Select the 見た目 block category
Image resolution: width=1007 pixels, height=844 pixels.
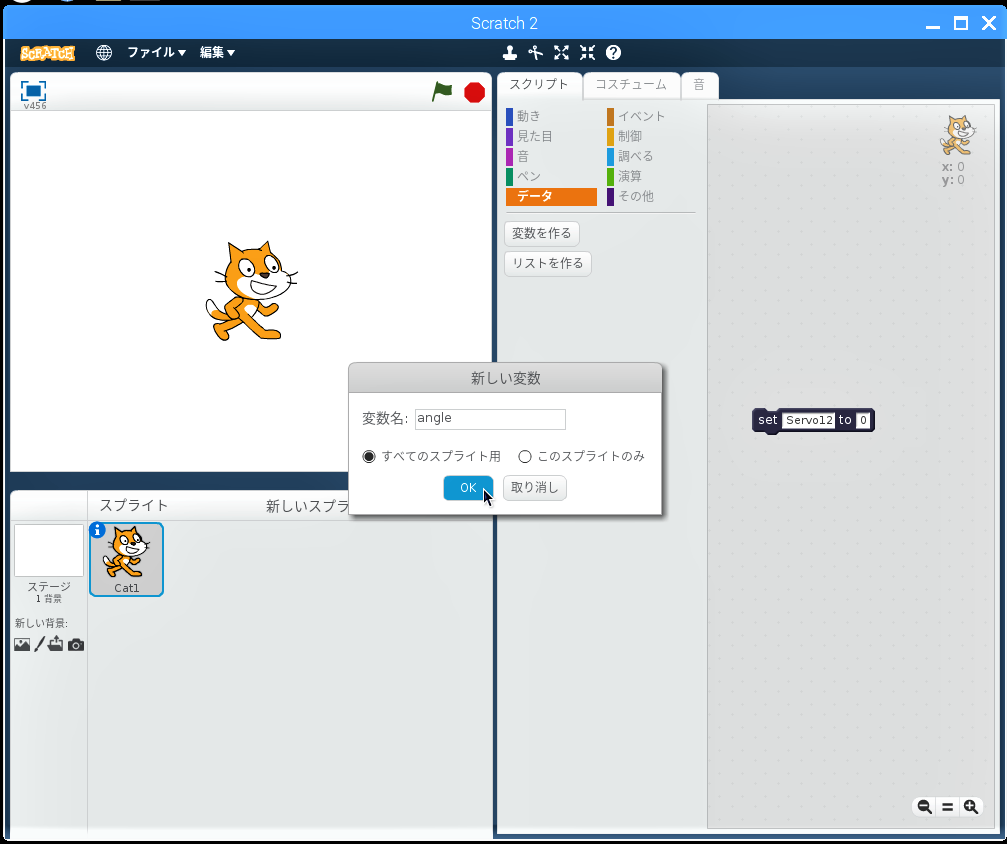(551, 136)
